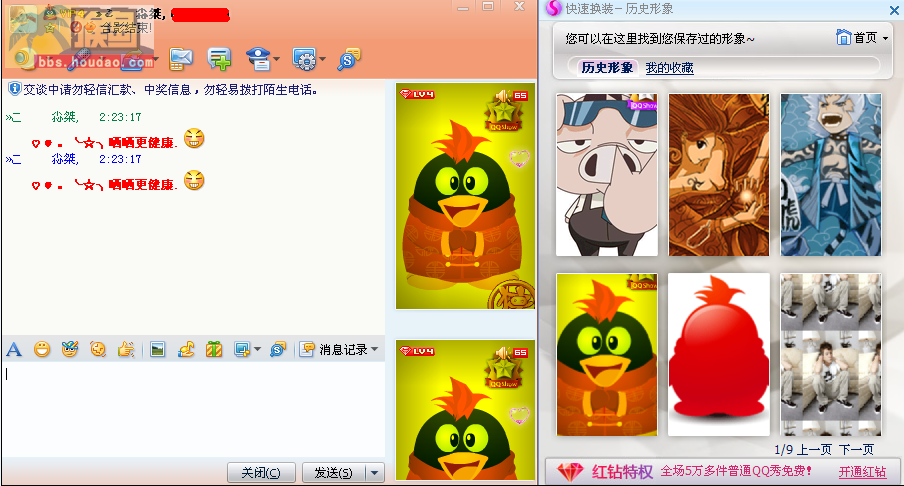Select the blue samurai character thumbnail

(x=831, y=175)
